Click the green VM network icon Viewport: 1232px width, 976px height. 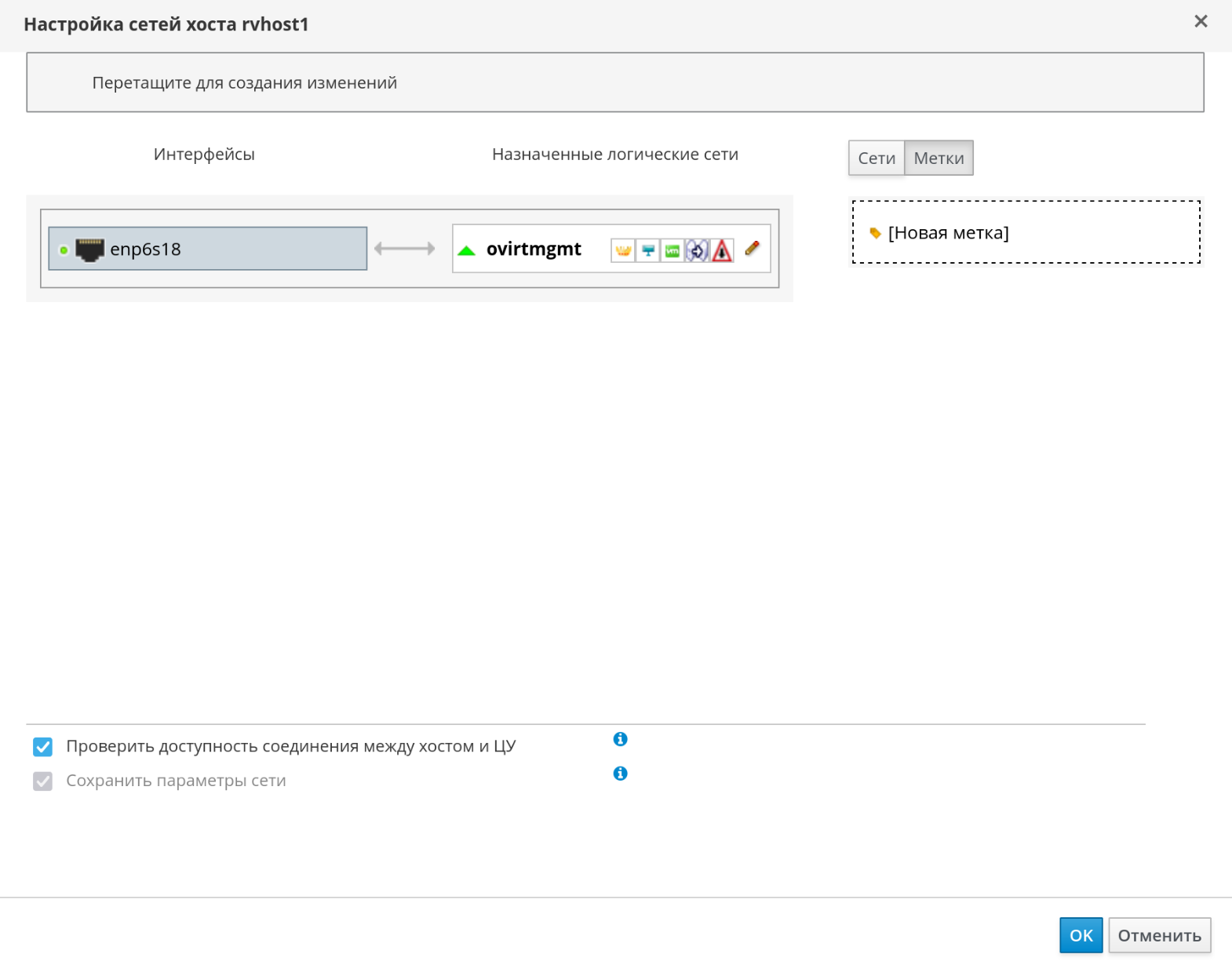click(672, 250)
